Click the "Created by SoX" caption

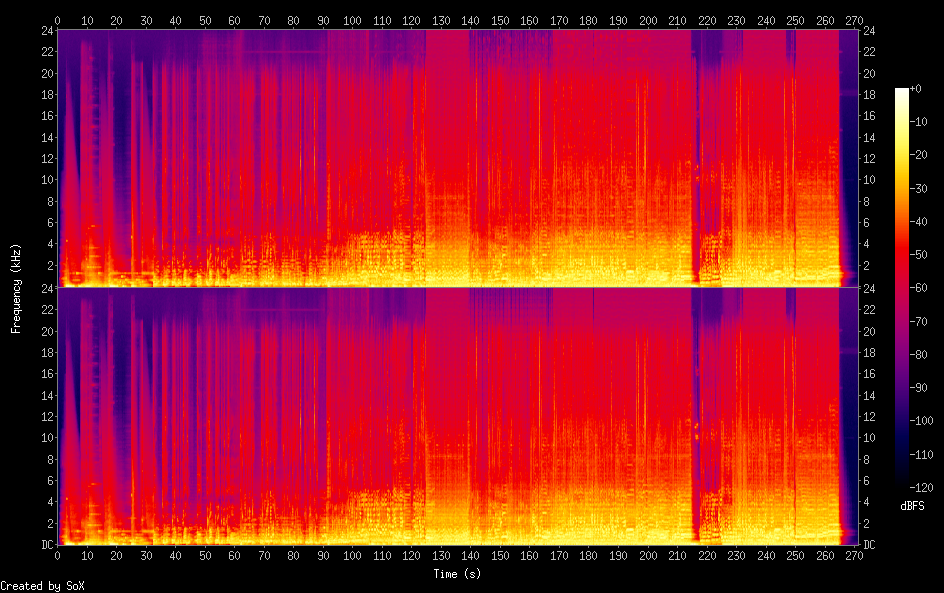(42, 586)
